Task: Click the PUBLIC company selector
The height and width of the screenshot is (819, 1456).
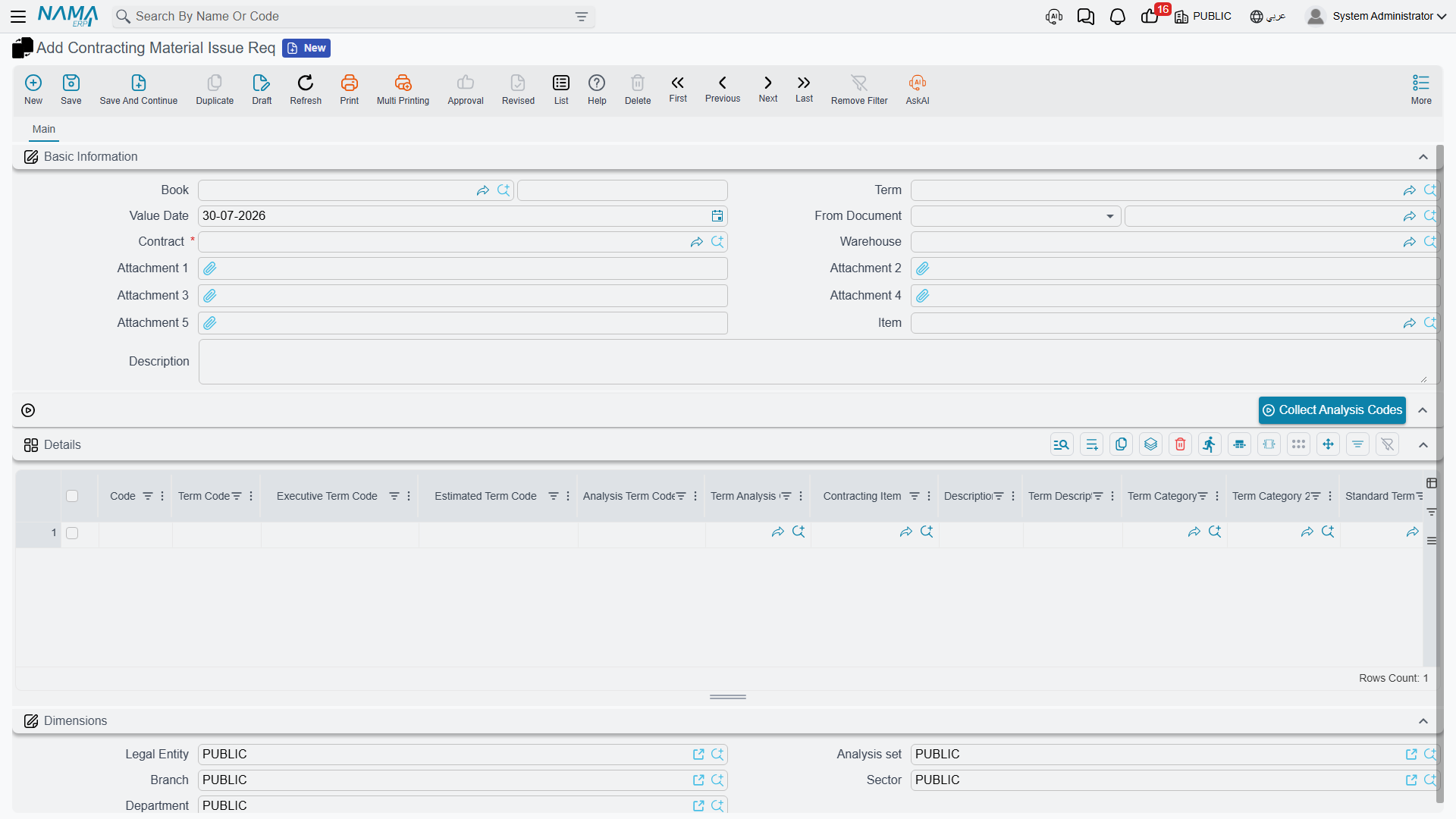Action: [1203, 16]
